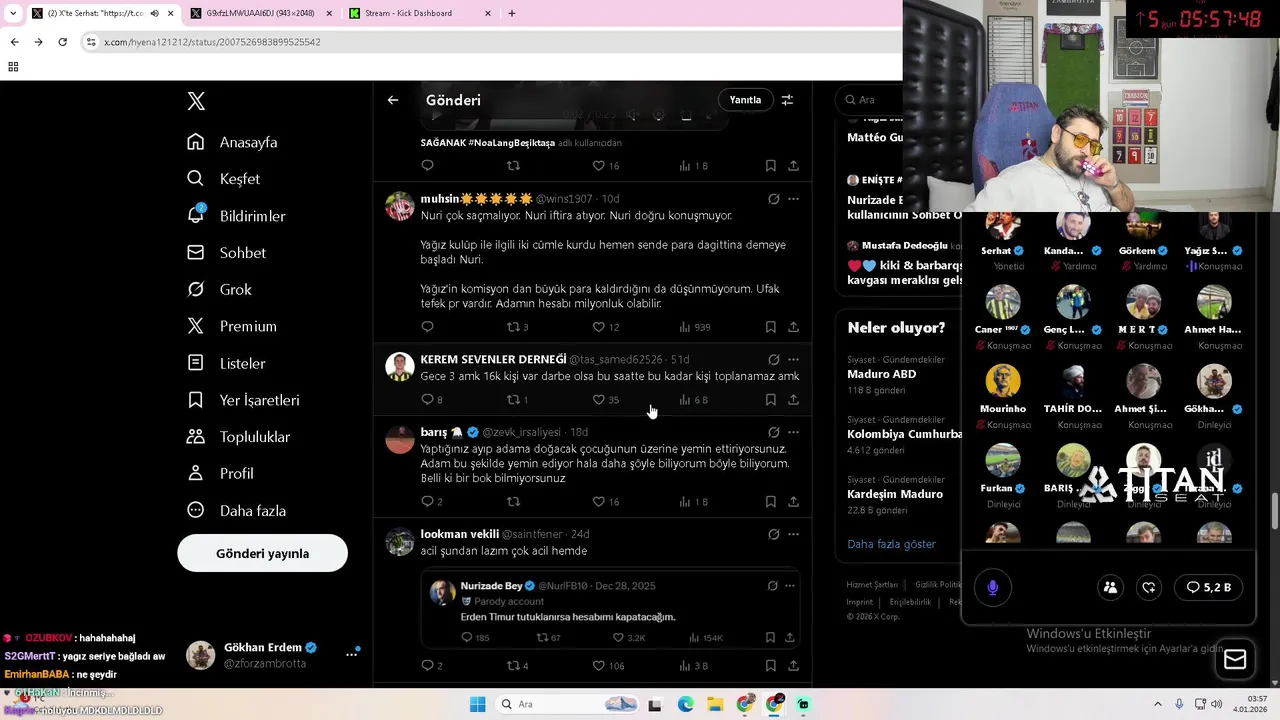Bookmark the barış reply
Screen dimensions: 1280x720
(x=770, y=502)
